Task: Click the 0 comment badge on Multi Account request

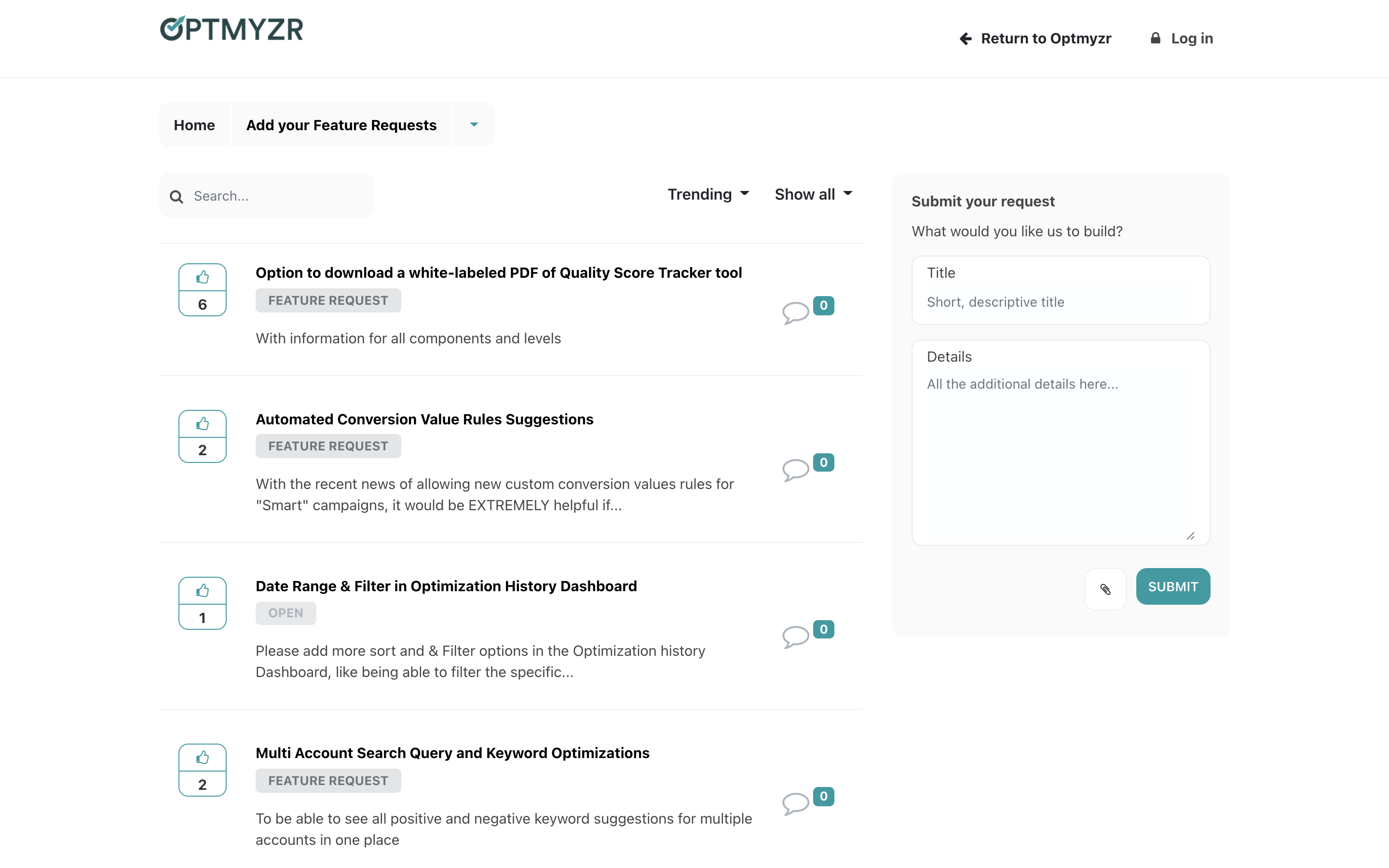Action: [824, 796]
